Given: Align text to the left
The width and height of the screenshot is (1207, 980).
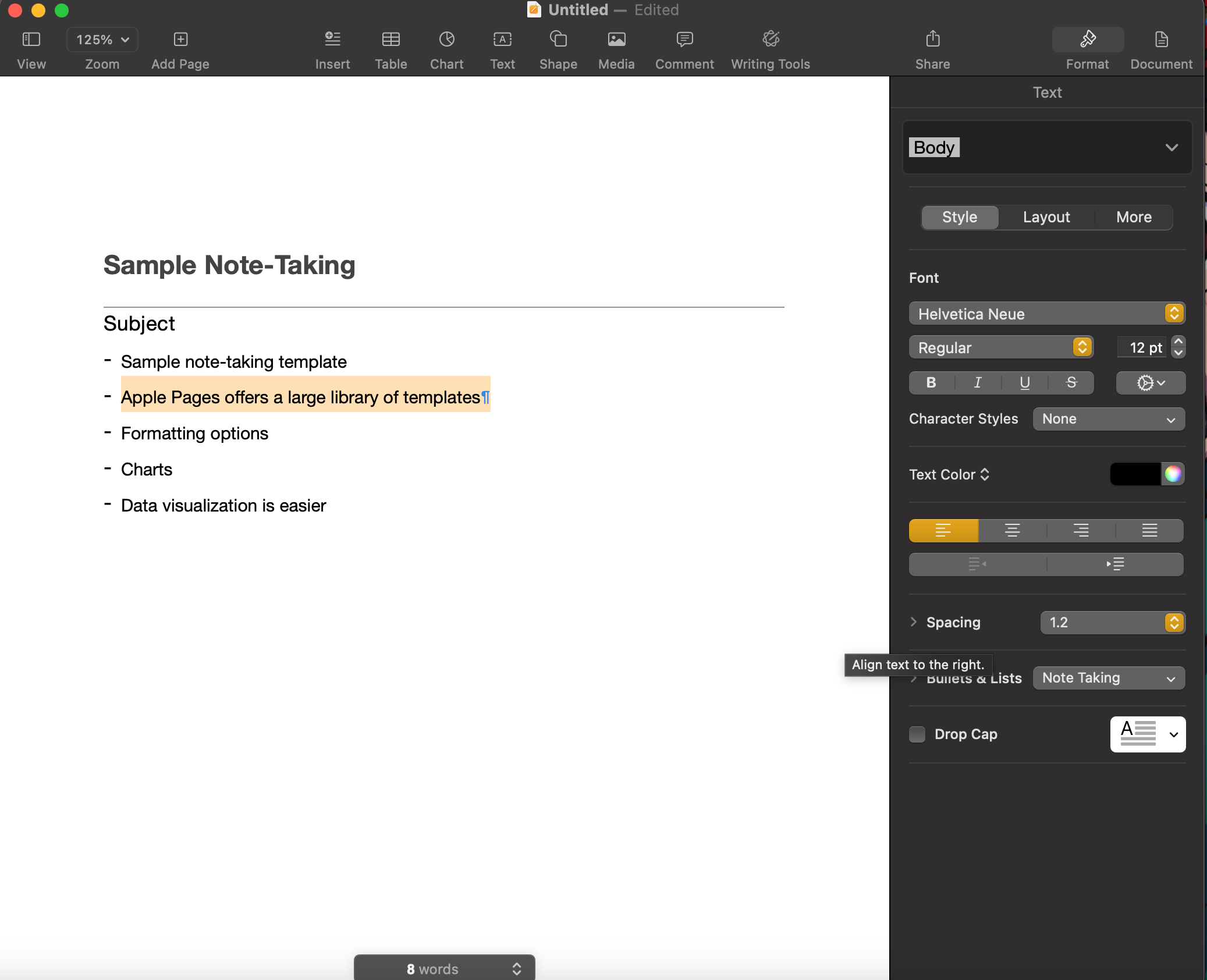Looking at the screenshot, I should coord(943,530).
